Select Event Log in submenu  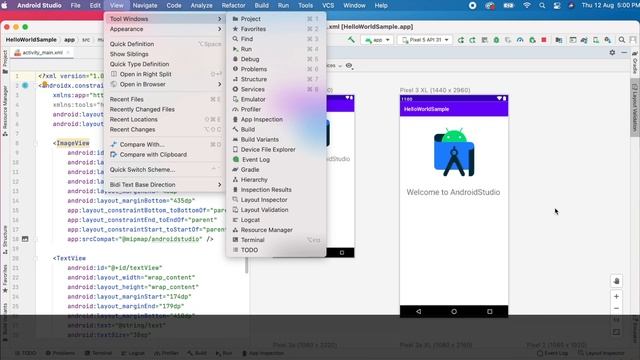click(x=276, y=160)
